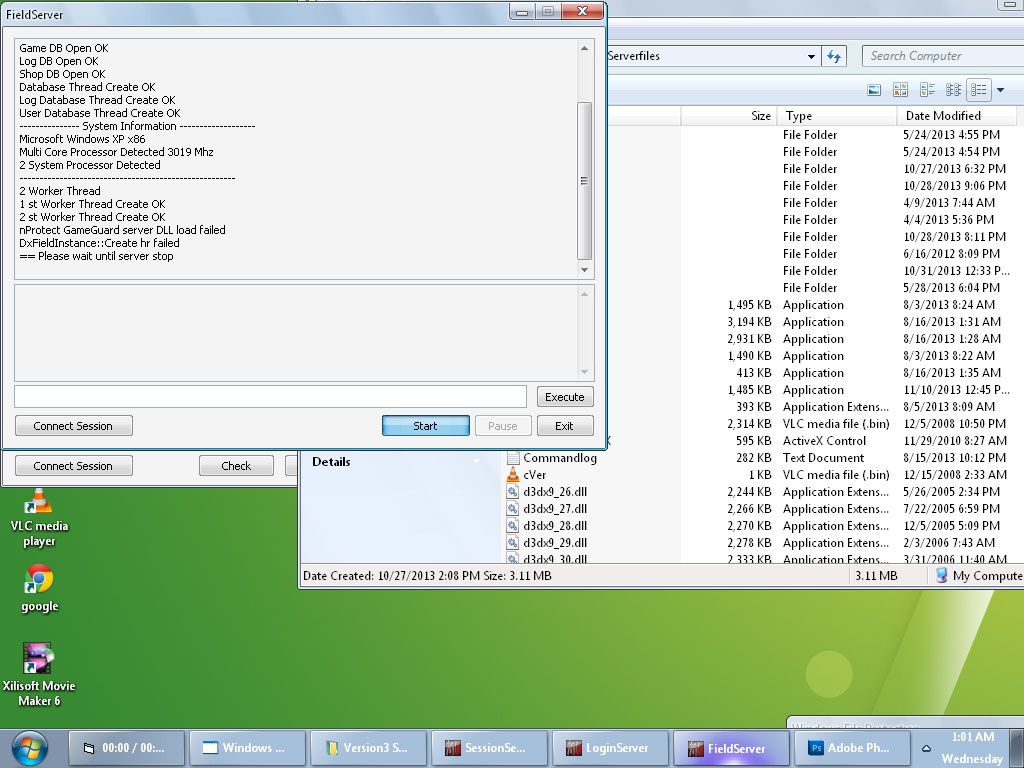Collapse the Details pane chevron
The width and height of the screenshot is (1024, 768).
(477, 462)
